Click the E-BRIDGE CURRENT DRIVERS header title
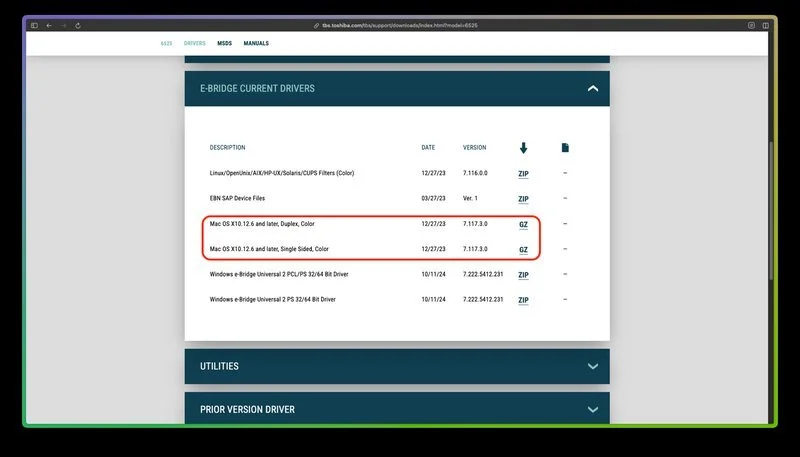 [x=257, y=88]
